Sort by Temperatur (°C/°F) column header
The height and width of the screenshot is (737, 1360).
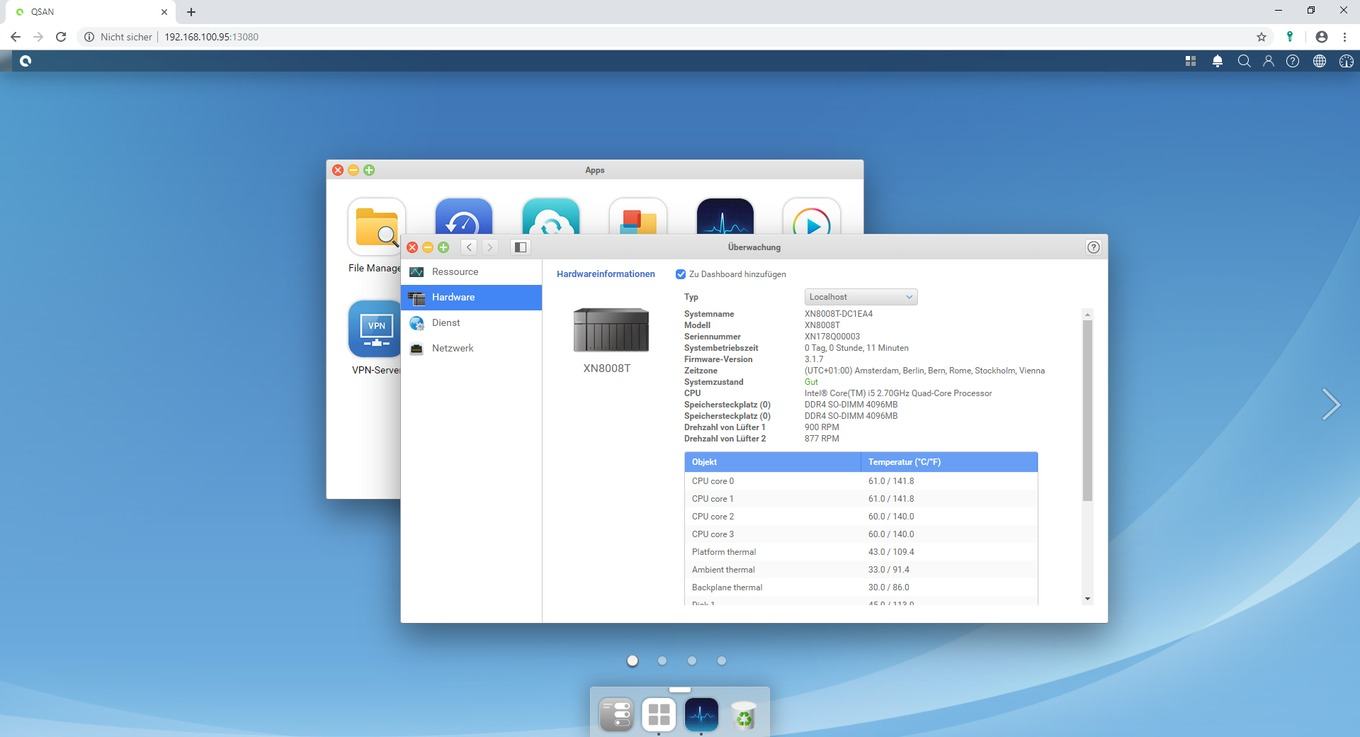tap(949, 462)
